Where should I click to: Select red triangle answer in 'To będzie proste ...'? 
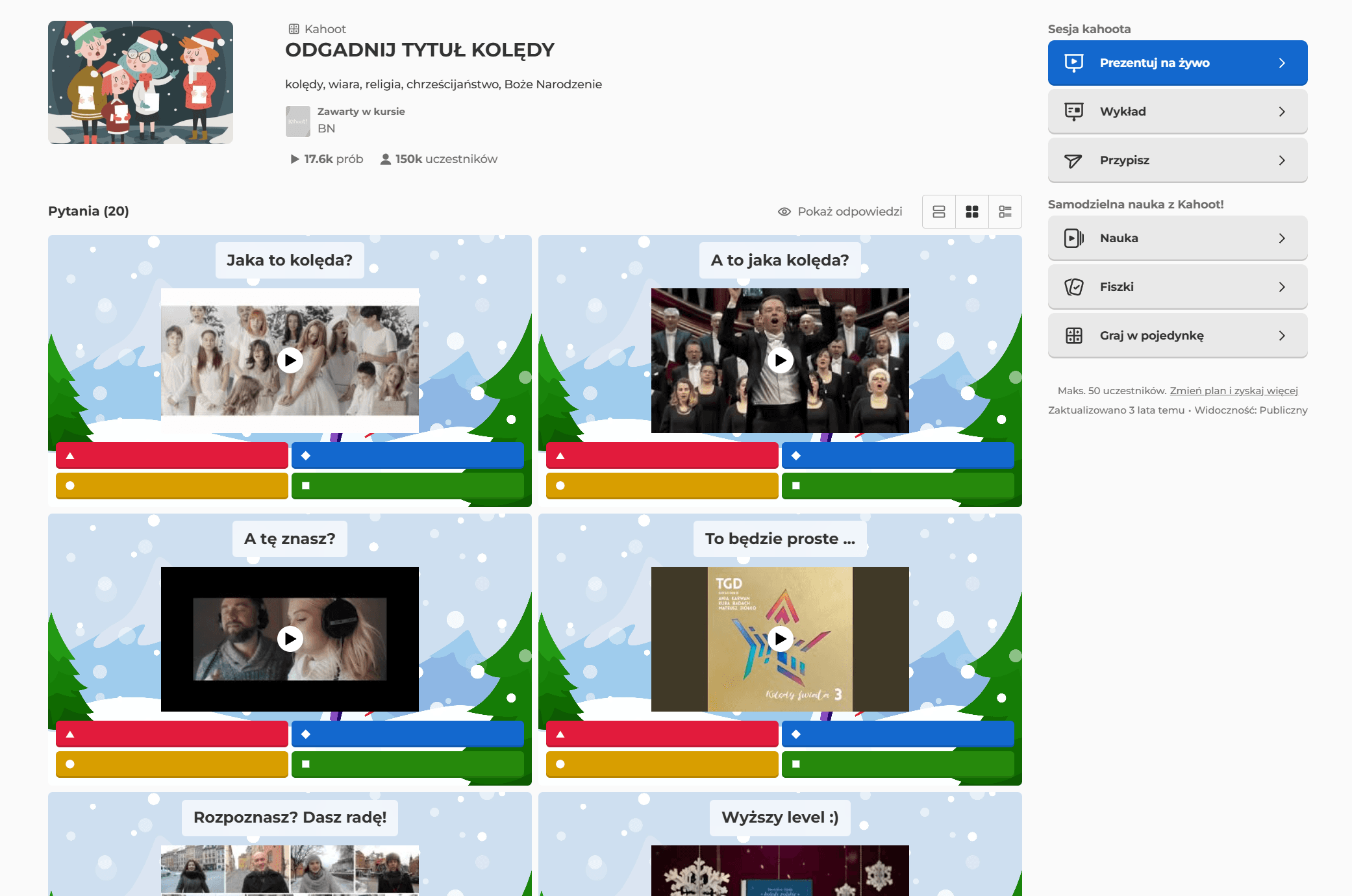pyautogui.click(x=662, y=734)
